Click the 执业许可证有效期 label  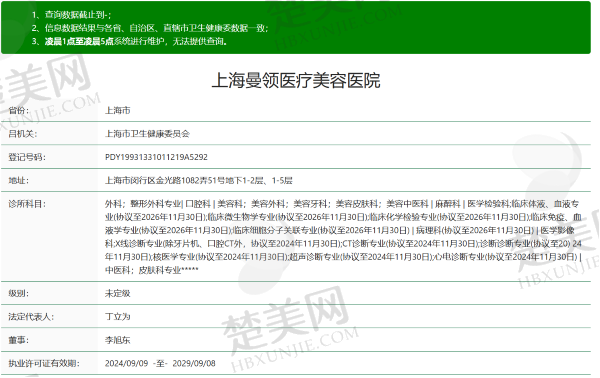44,363
